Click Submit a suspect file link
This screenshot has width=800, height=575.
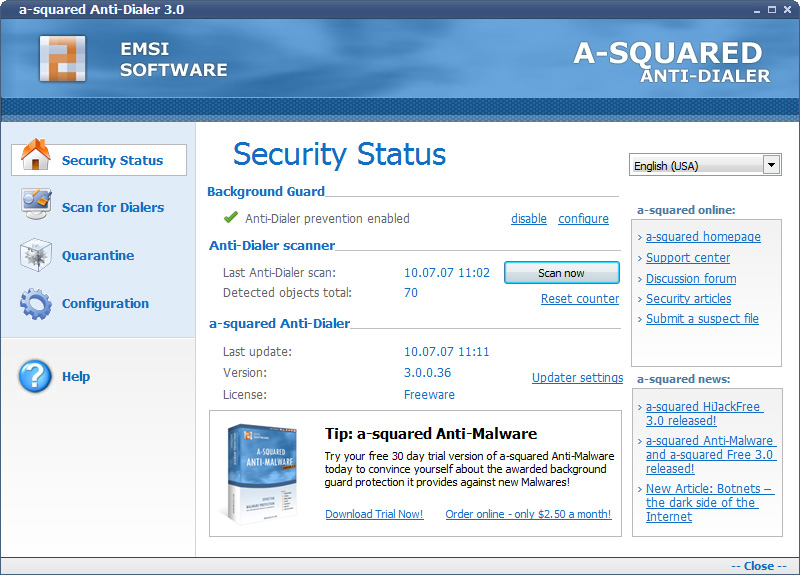pos(702,318)
